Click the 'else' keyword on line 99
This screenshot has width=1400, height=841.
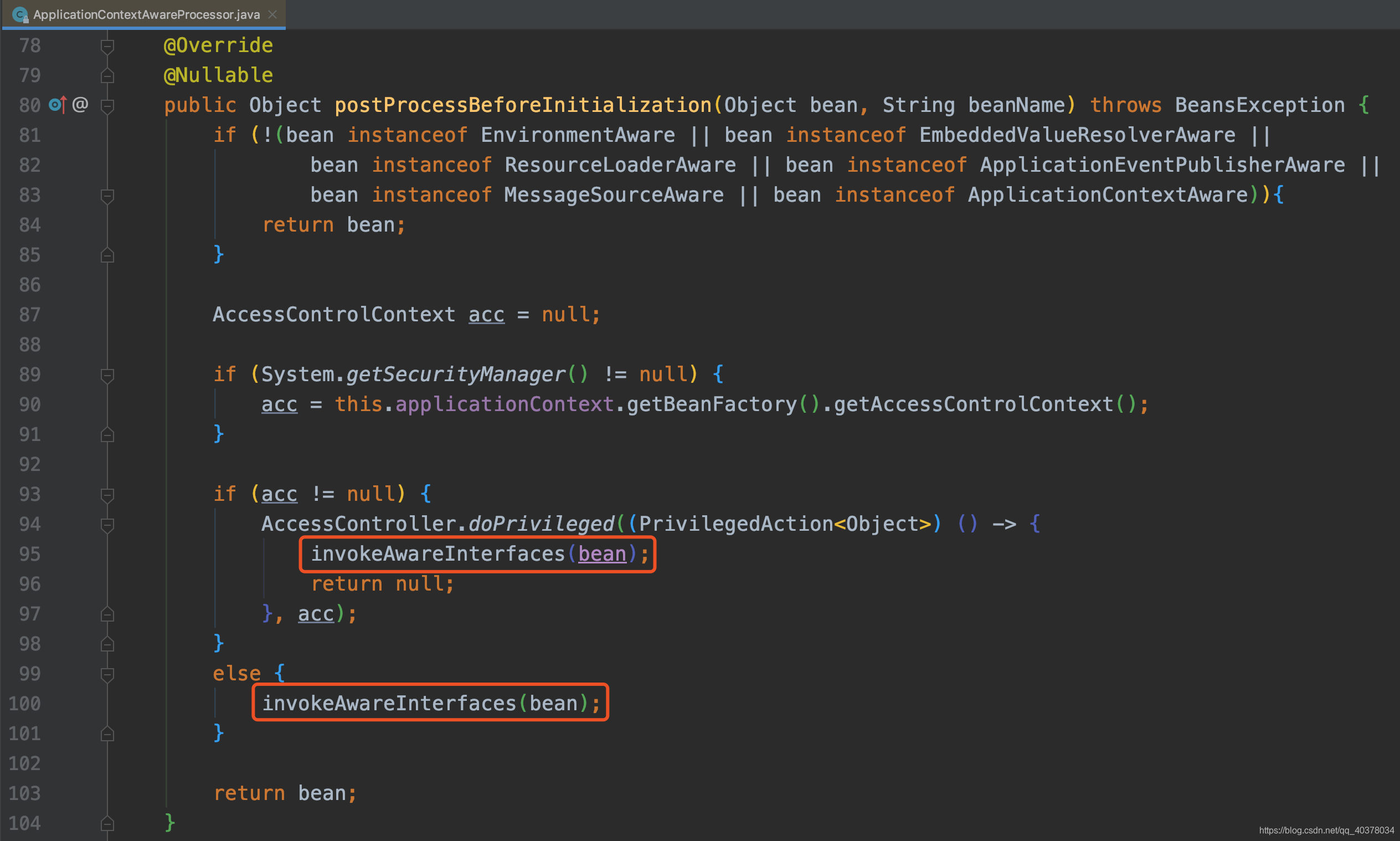(x=236, y=673)
